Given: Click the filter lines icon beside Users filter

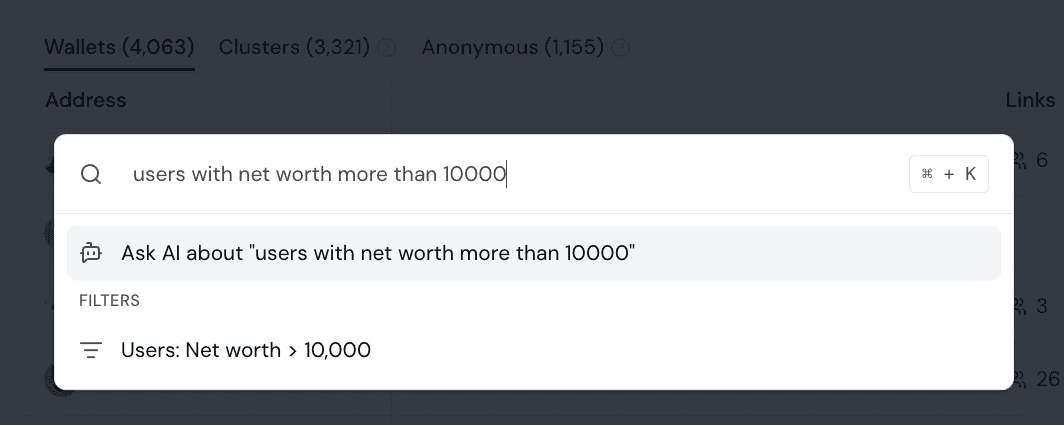Looking at the screenshot, I should click(x=91, y=350).
